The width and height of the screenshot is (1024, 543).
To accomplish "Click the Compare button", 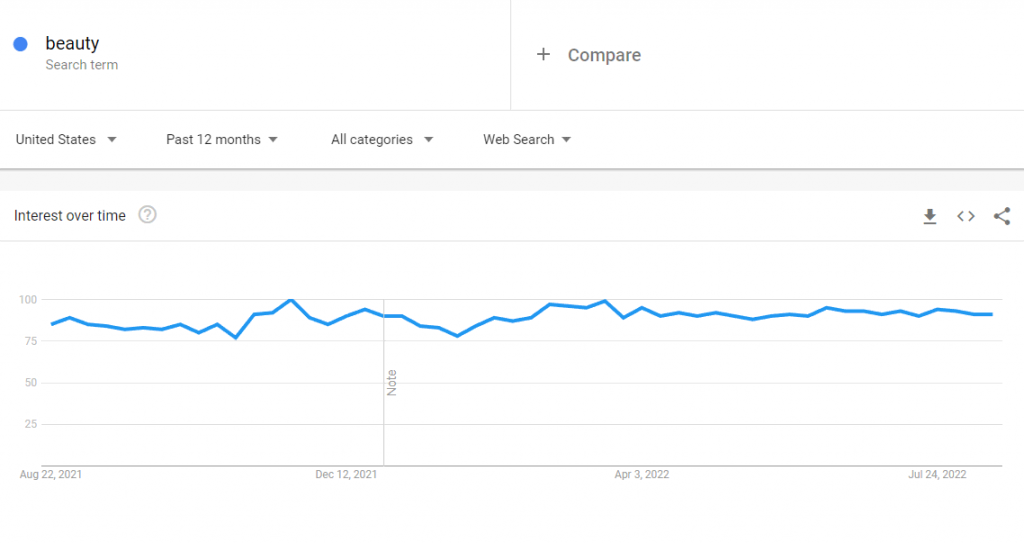I will click(604, 55).
